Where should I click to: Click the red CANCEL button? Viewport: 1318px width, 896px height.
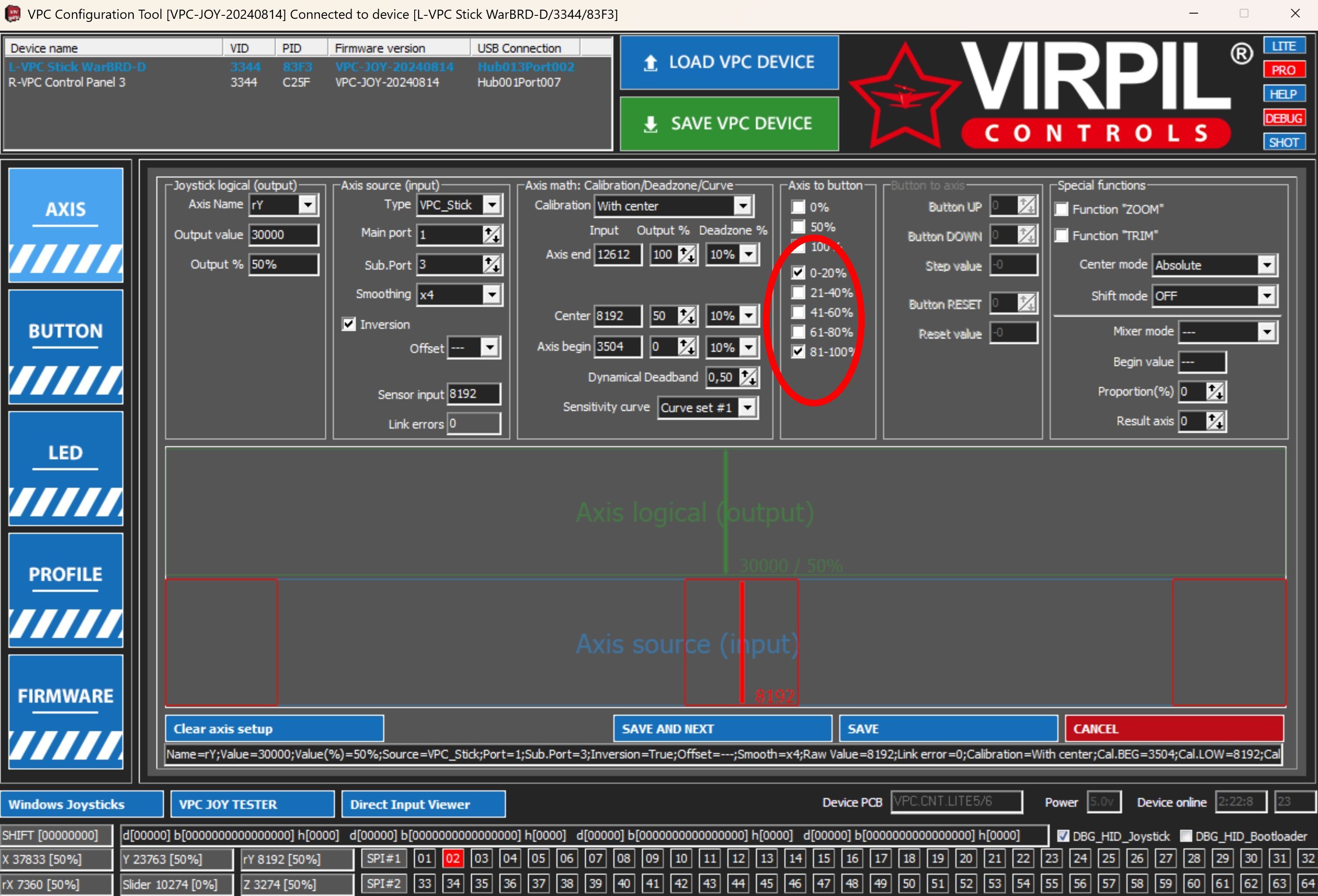[x=1174, y=729]
